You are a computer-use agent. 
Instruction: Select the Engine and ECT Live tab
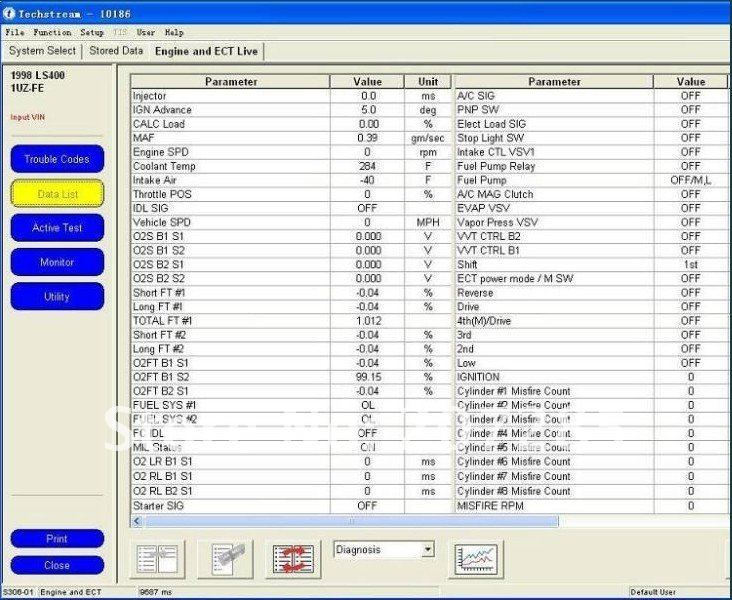(x=206, y=51)
